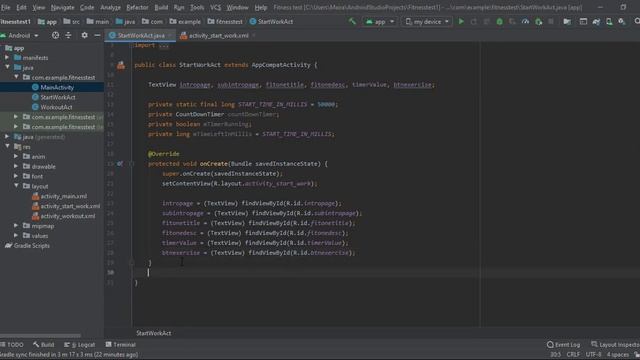Viewport: 640px width, 360px height.
Task: Open the profiler via the gauge icon
Action: tap(525, 21)
